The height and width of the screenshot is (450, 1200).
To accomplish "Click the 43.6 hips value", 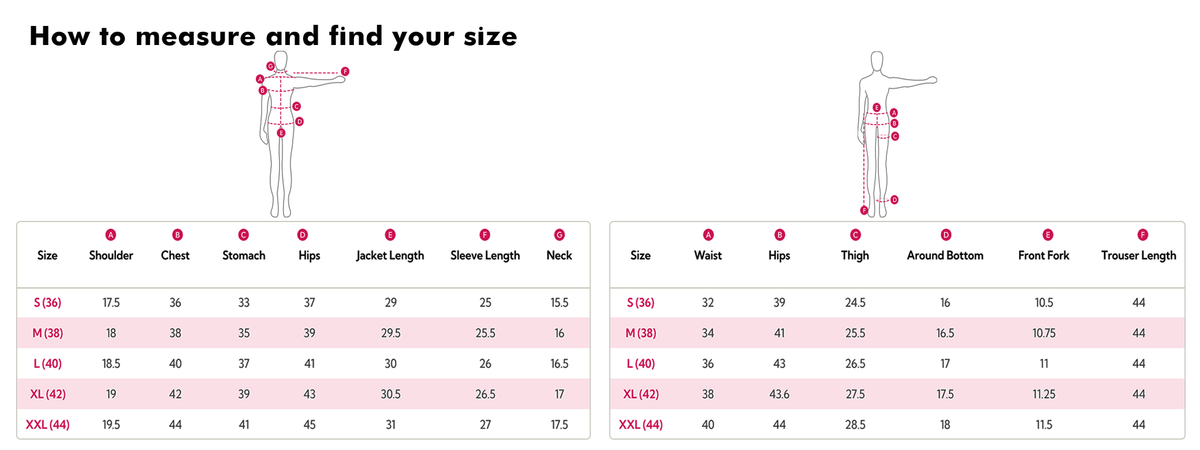I will pyautogui.click(x=778, y=395).
